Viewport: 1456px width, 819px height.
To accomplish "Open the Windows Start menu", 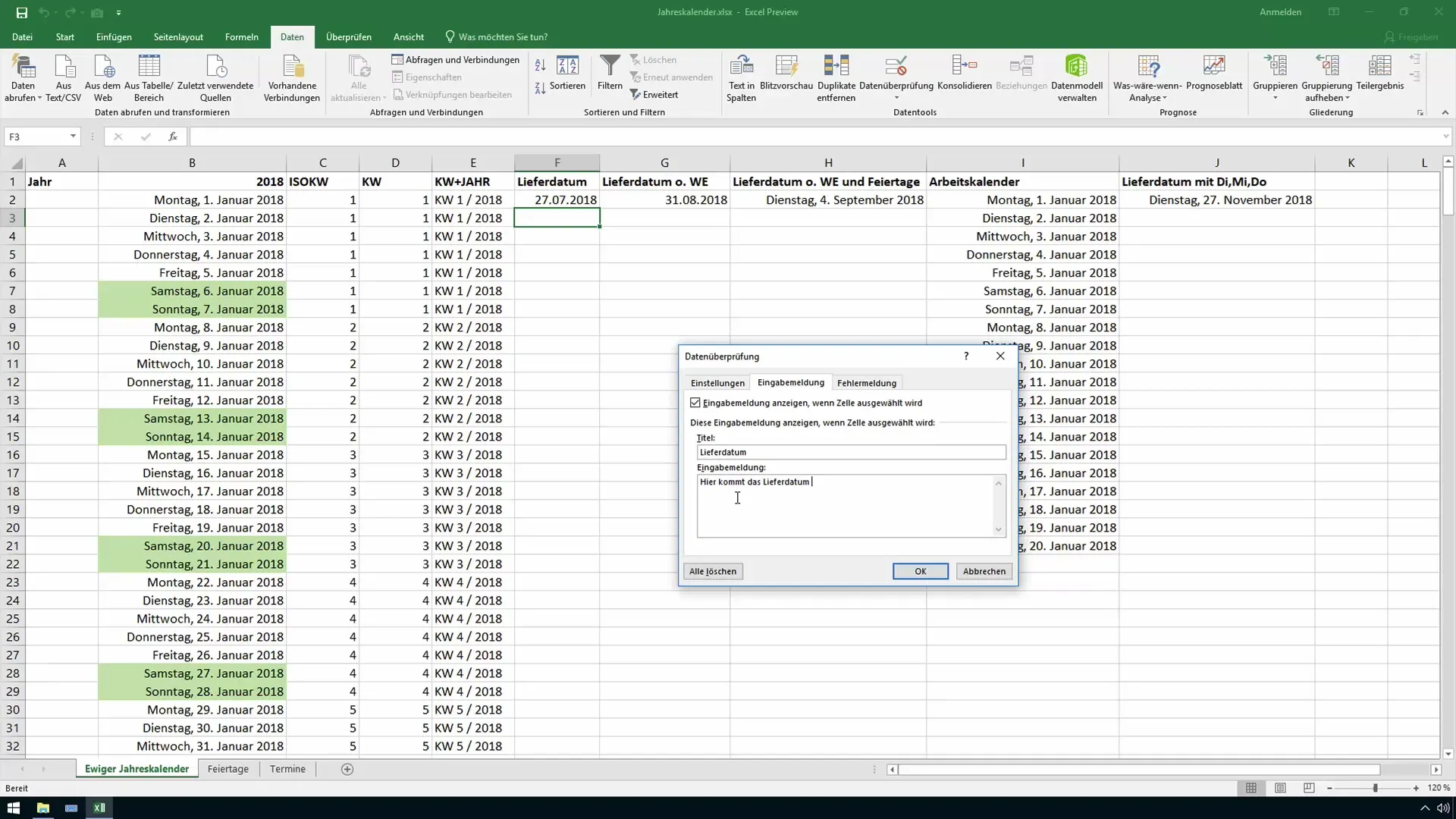I will coord(14,808).
